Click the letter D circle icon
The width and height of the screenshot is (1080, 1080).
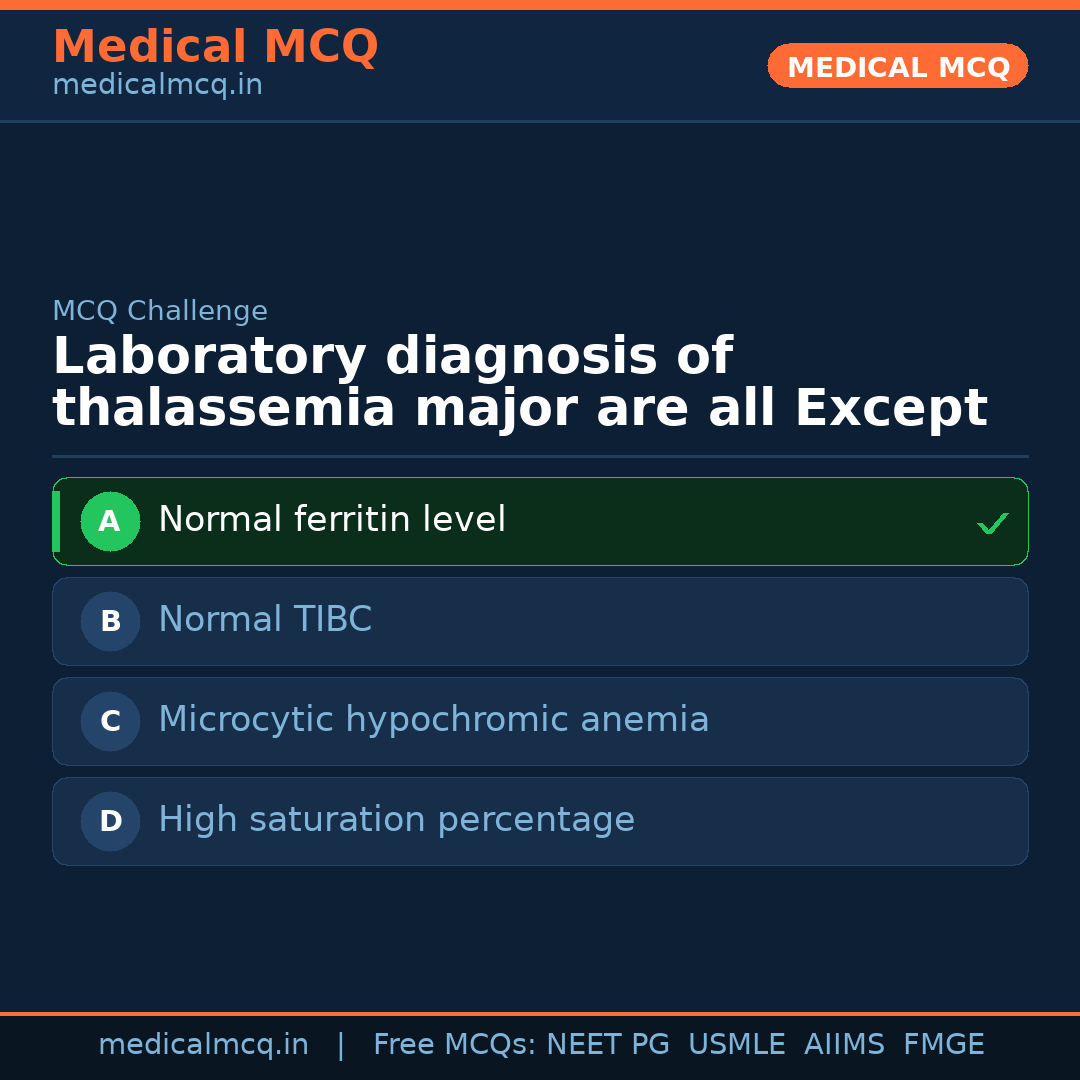[110, 821]
